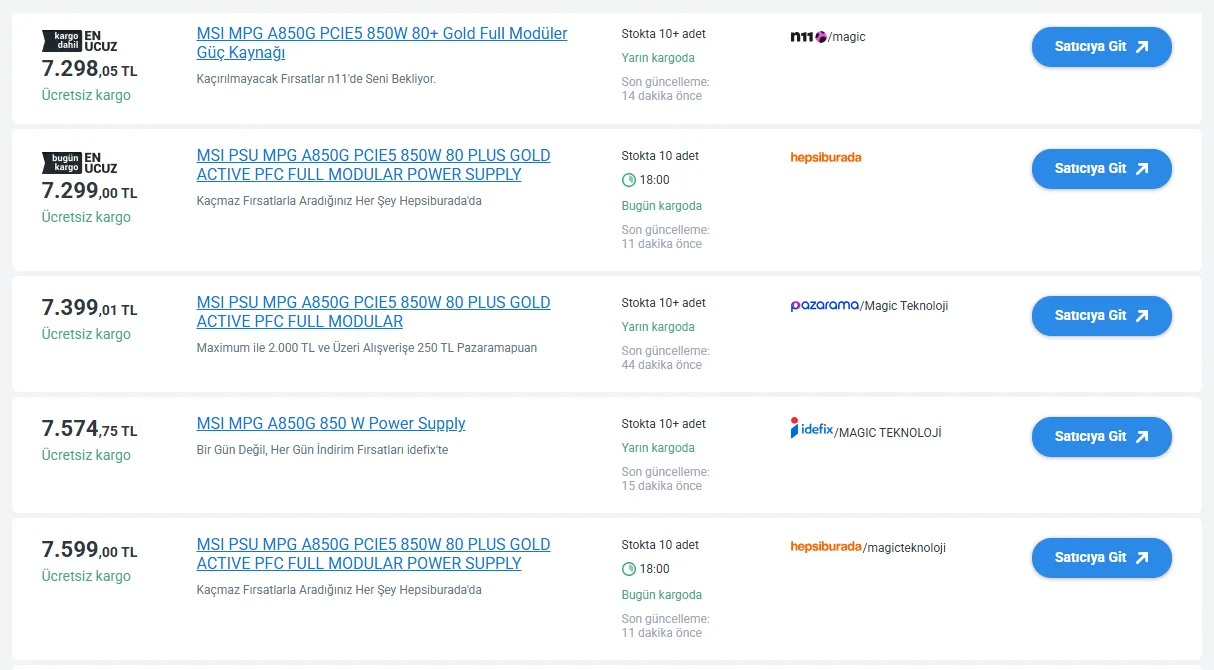Screen dimensions: 1214x670
Task: Click '/Magic Teknoloji' seller next to pazarama
Action: 904,306
